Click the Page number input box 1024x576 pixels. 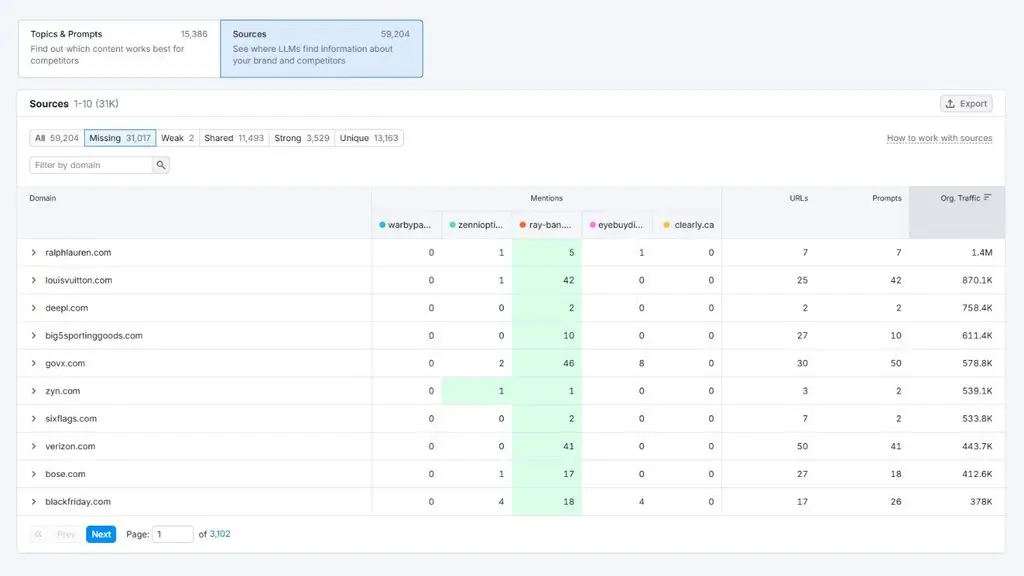pos(172,534)
